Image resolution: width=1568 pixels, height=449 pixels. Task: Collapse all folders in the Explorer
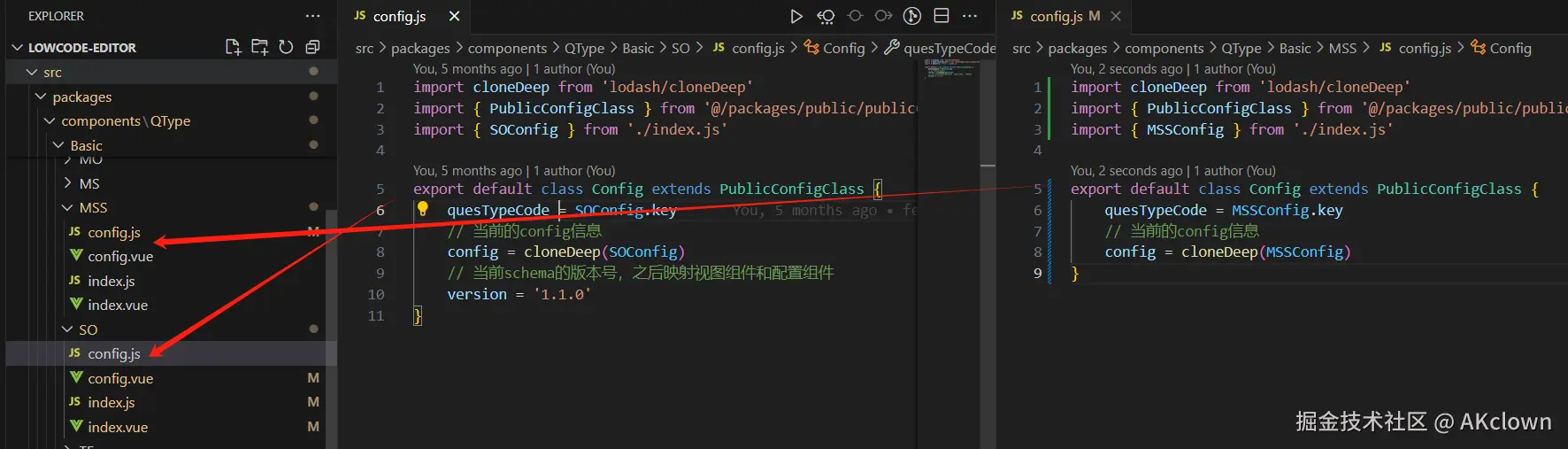click(312, 47)
